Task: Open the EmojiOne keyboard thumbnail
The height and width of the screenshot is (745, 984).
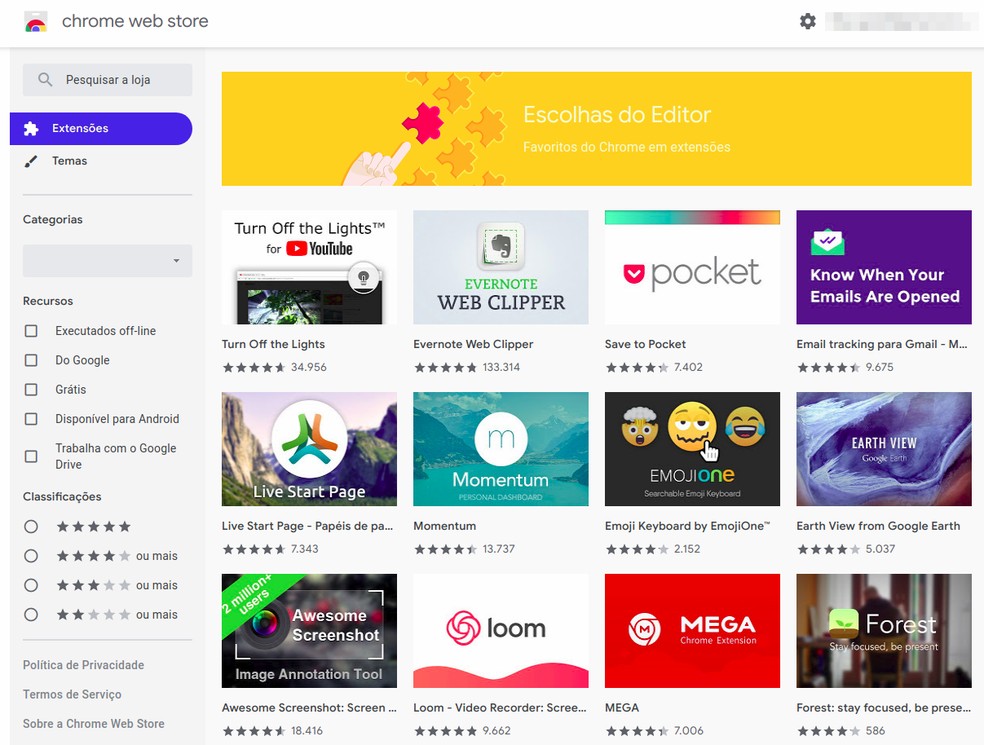Action: pos(692,449)
